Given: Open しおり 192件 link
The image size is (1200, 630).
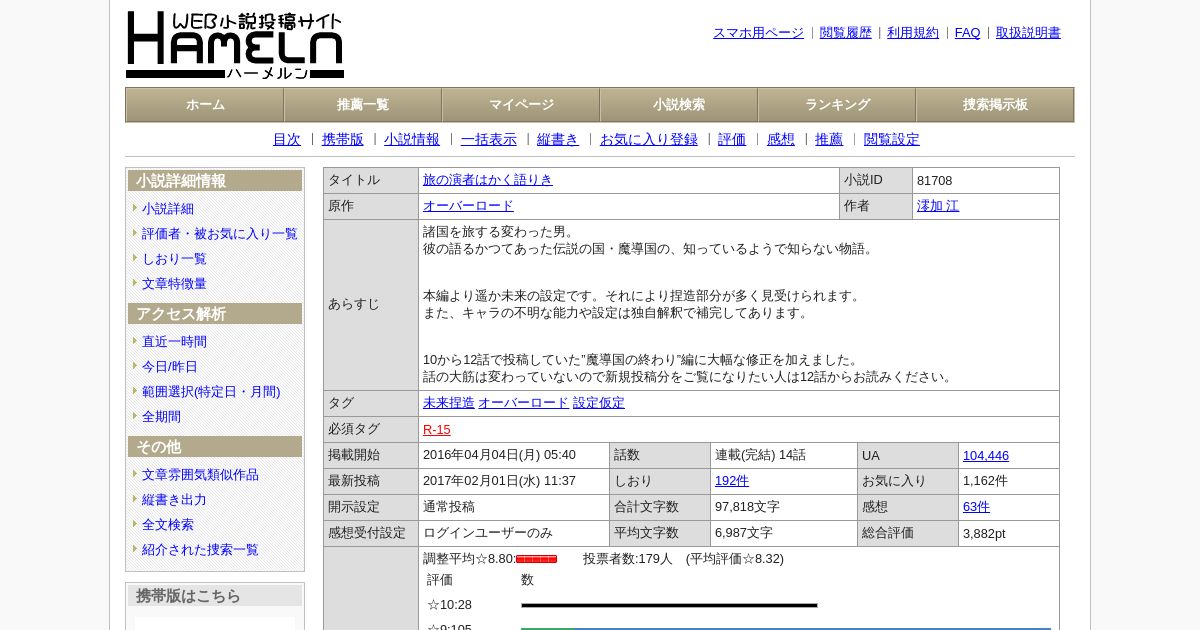Looking at the screenshot, I should pos(732,481).
